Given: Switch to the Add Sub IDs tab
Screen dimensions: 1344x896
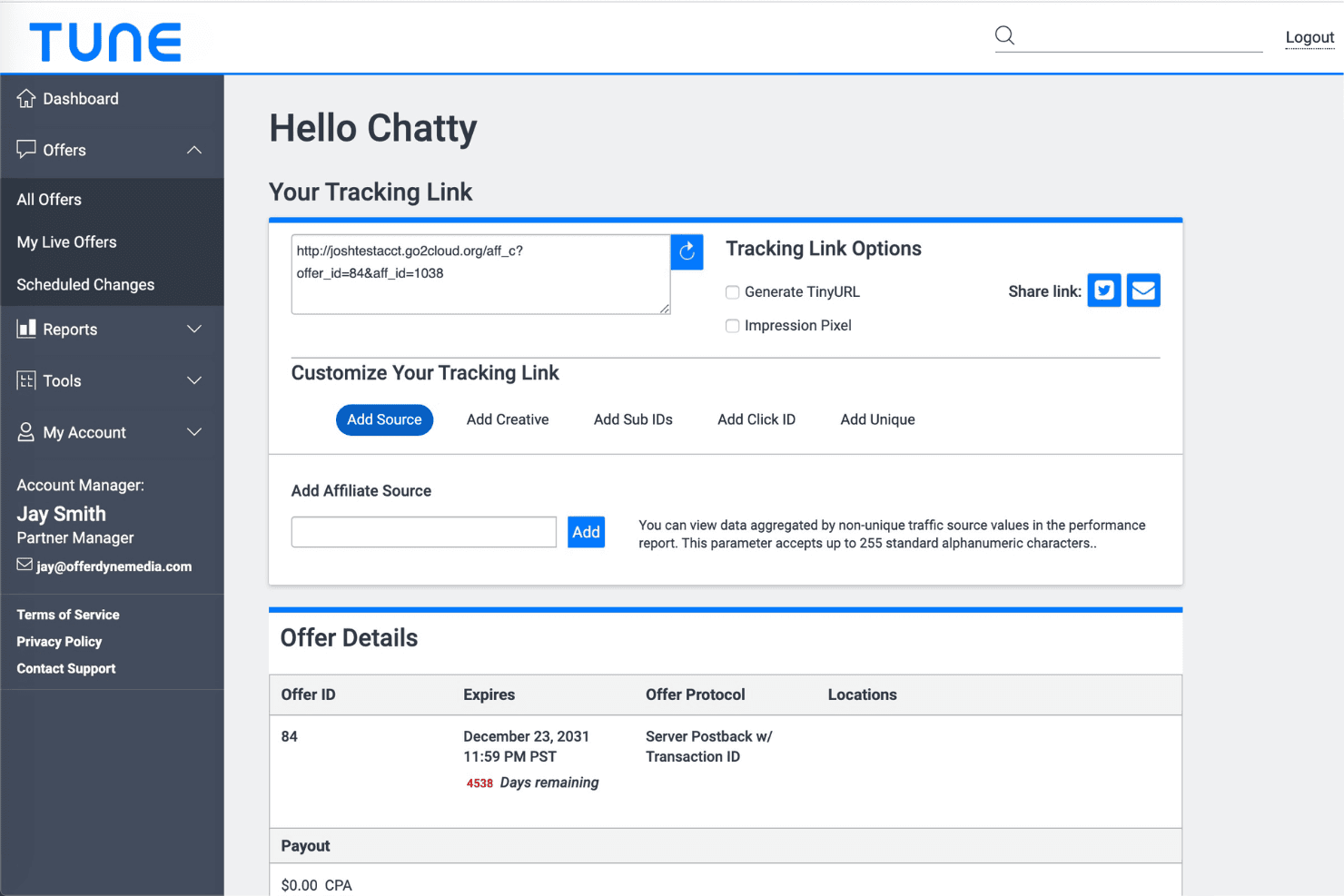Looking at the screenshot, I should coord(633,419).
